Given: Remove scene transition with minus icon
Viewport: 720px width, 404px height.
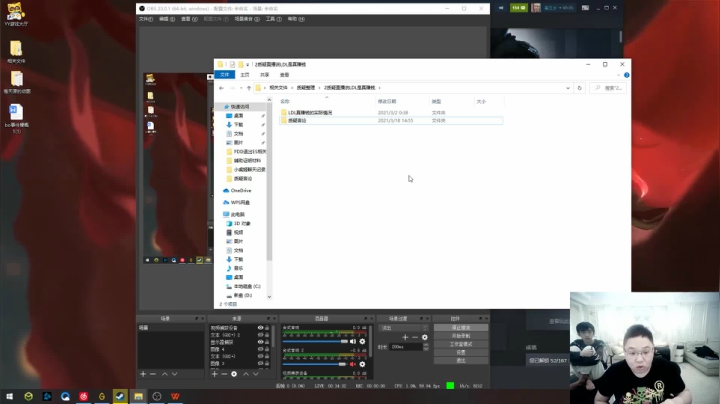Looking at the screenshot, I should coord(415,337).
